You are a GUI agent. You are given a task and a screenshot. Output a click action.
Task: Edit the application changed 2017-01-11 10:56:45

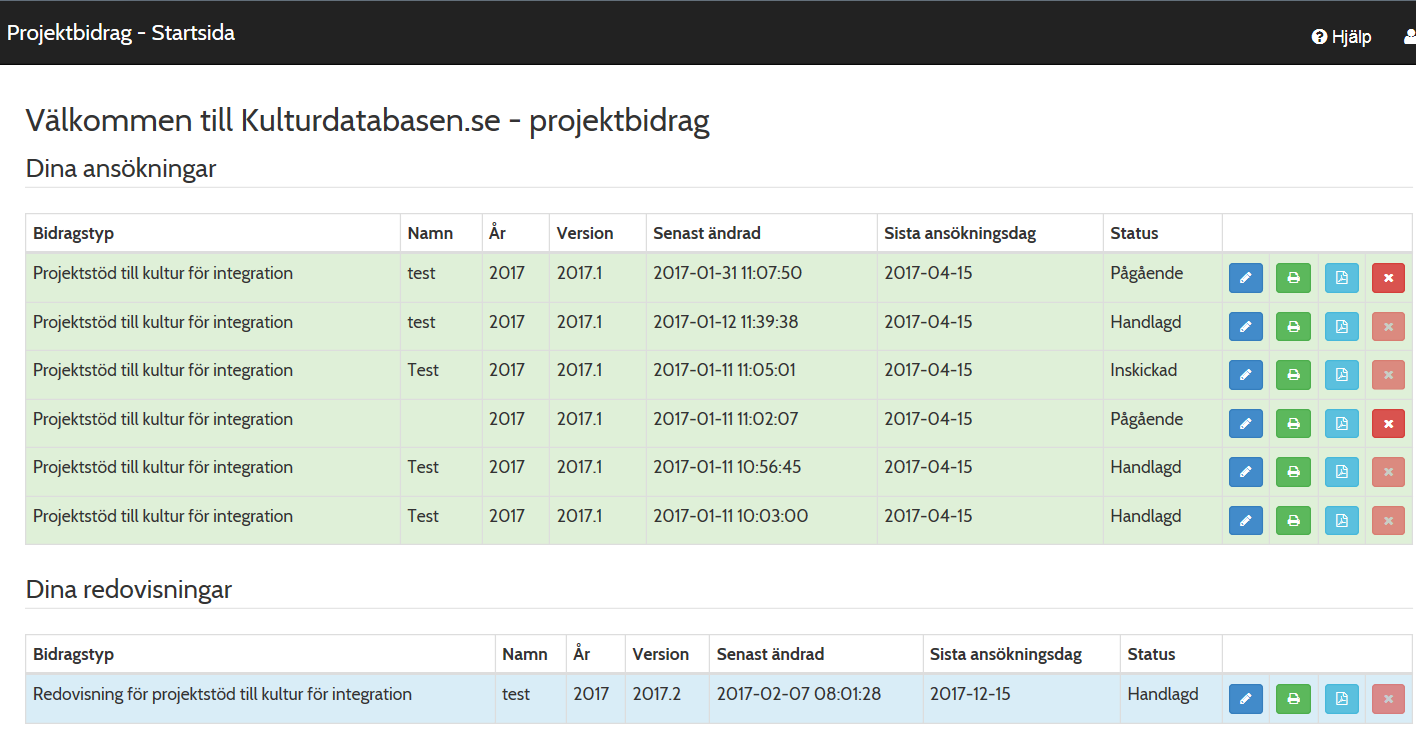click(1245, 472)
